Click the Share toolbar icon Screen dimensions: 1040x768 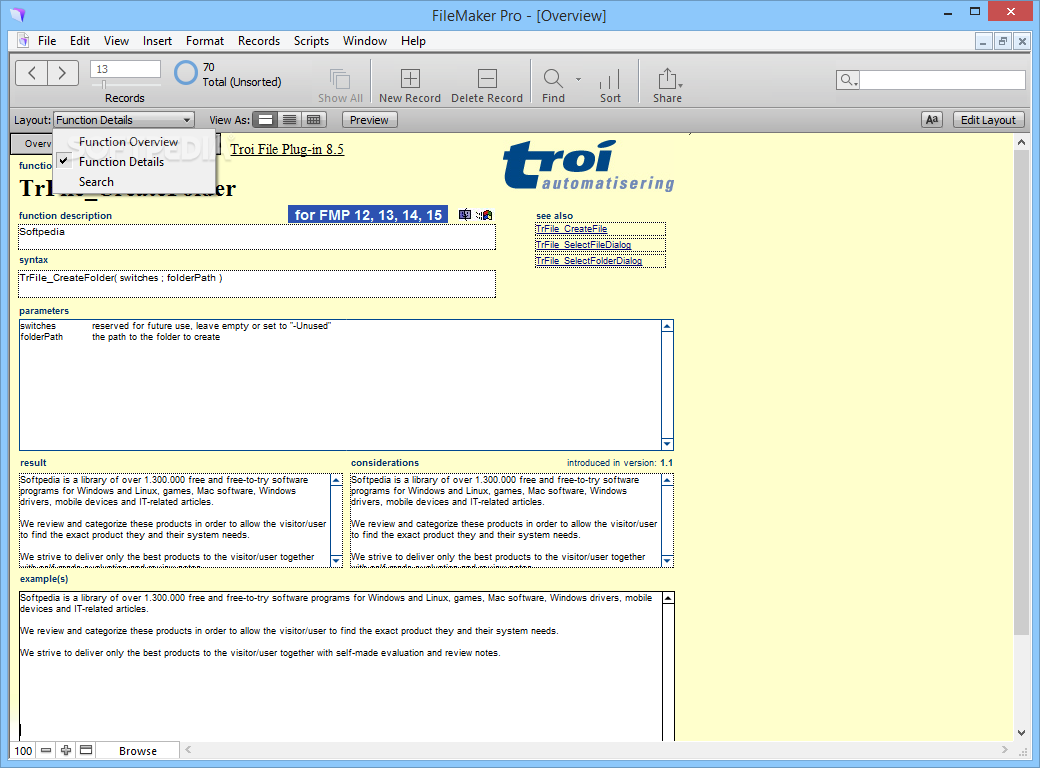point(667,78)
